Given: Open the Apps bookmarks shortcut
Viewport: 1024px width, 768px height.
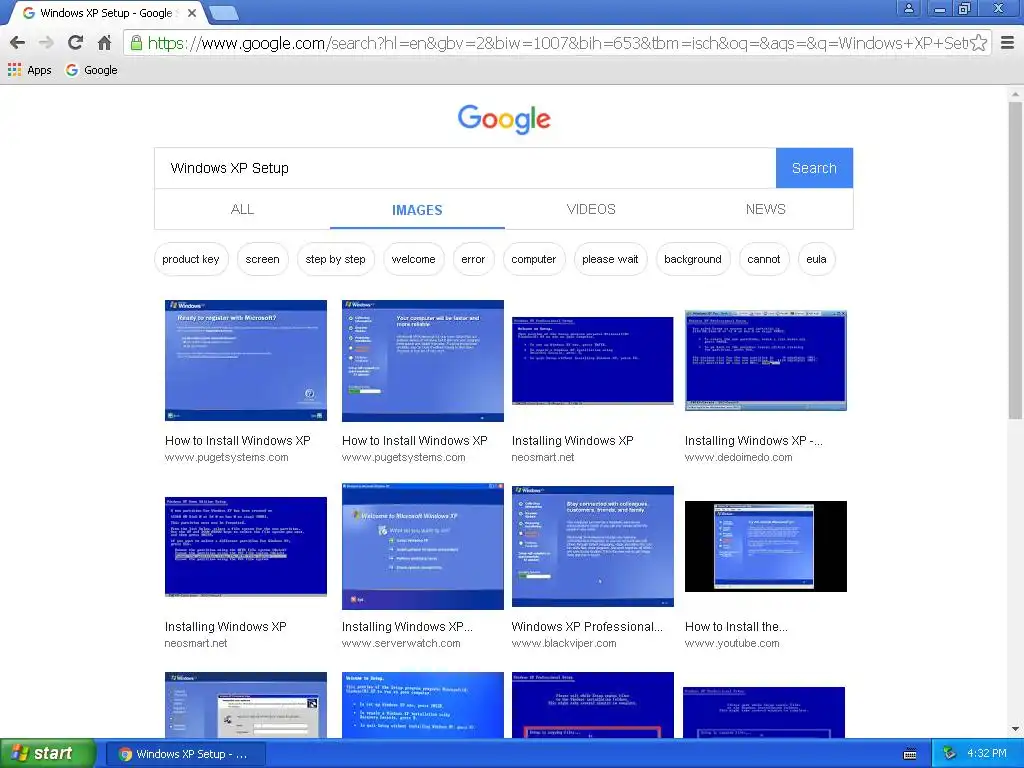Looking at the screenshot, I should [29, 70].
